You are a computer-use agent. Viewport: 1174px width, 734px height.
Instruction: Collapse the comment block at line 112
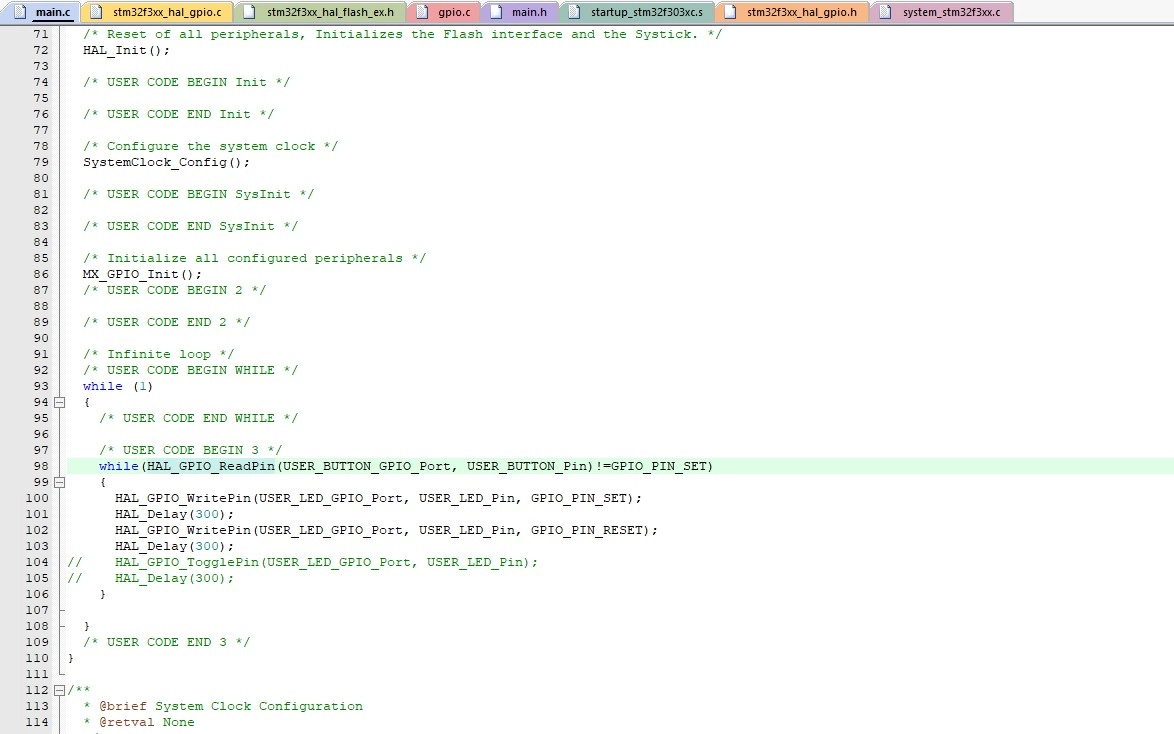pos(60,691)
